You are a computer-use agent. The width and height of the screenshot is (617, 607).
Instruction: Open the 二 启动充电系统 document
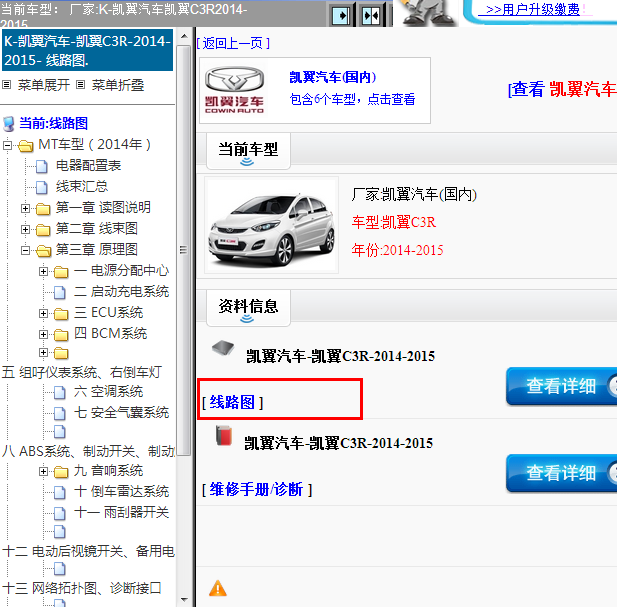click(x=121, y=292)
